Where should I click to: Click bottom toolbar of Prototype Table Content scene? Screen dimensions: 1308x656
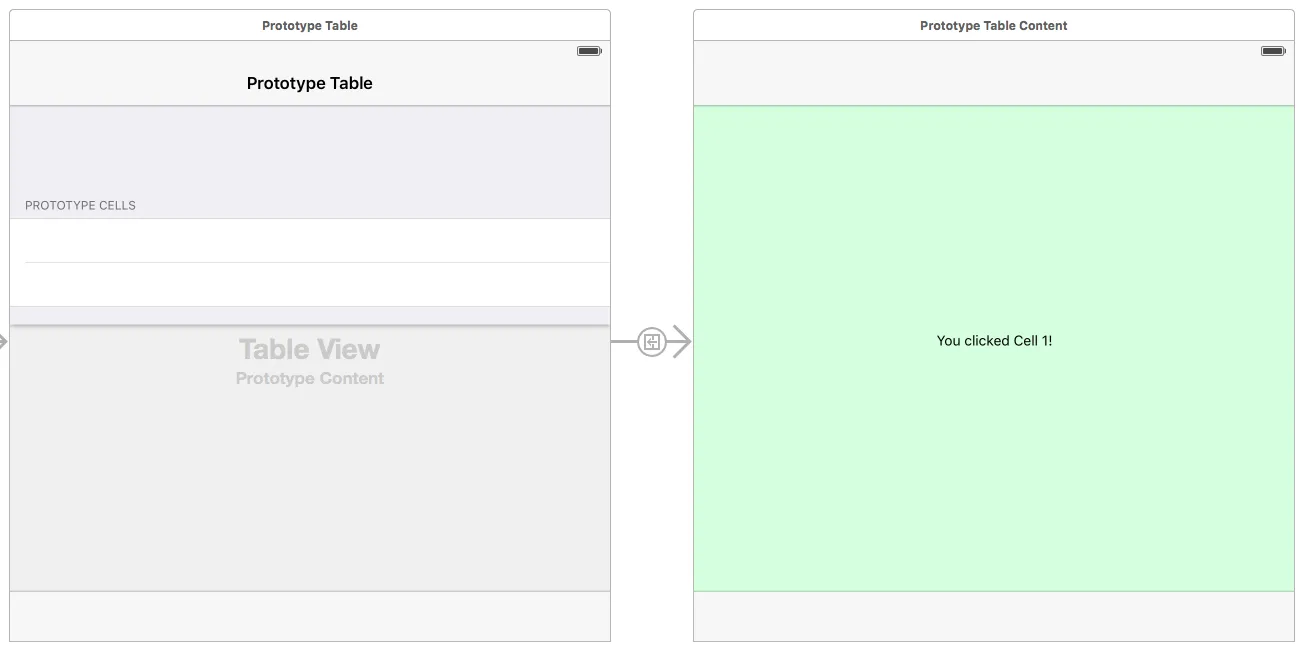[x=994, y=616]
